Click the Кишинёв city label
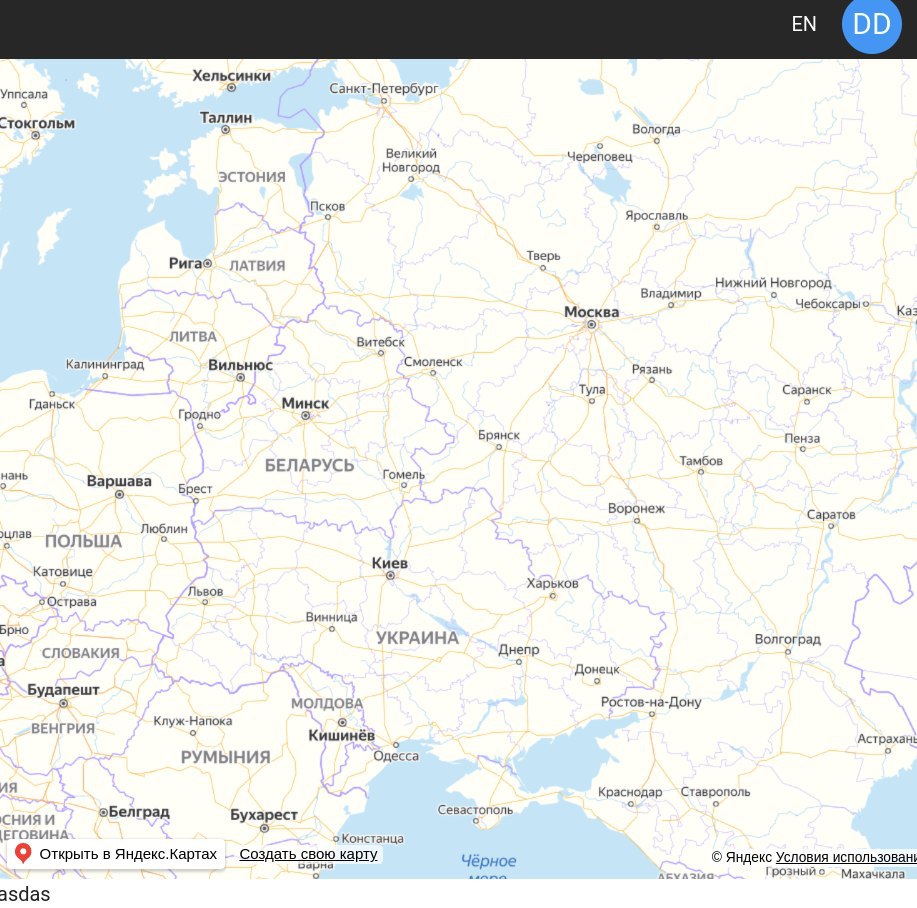This screenshot has width=917, height=908. (342, 736)
